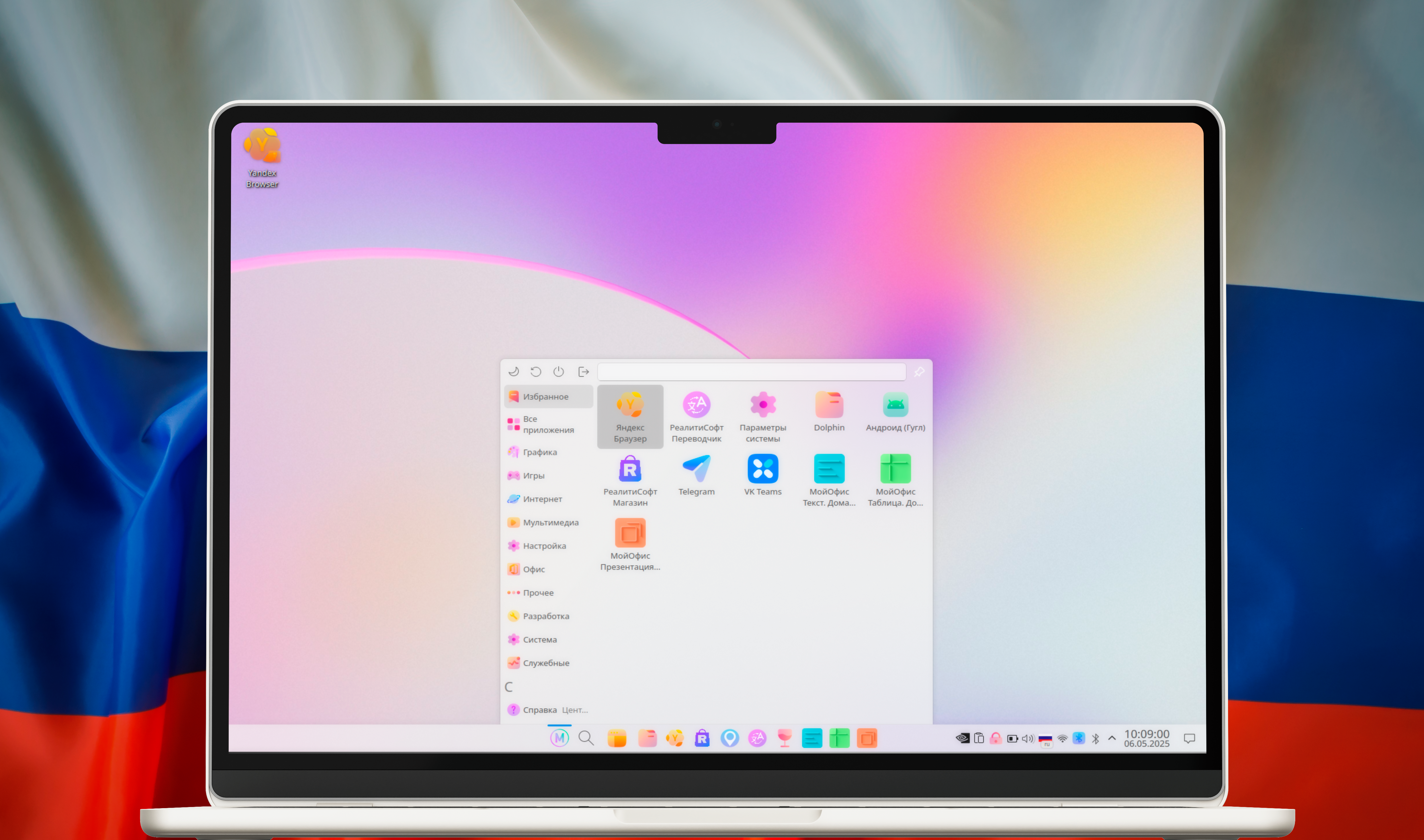Open the Система category

548,640
